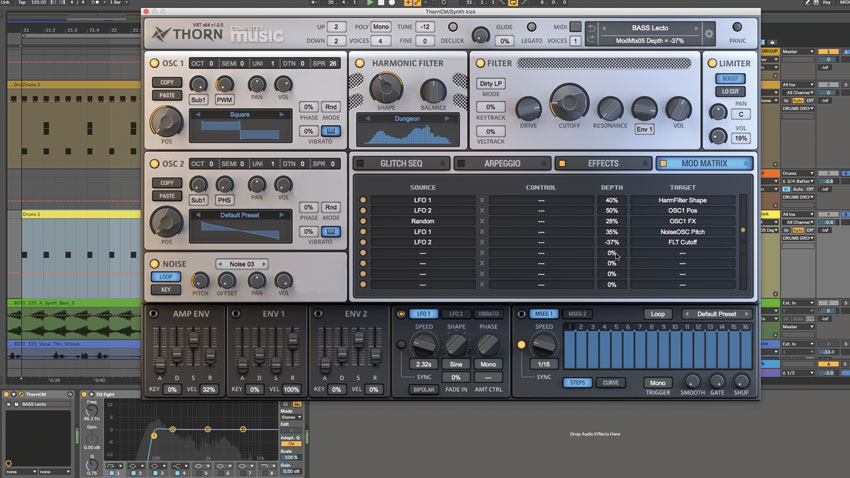The height and width of the screenshot is (478, 850).
Task: Click OSC 2 vibrato waveform icon
Action: [331, 231]
